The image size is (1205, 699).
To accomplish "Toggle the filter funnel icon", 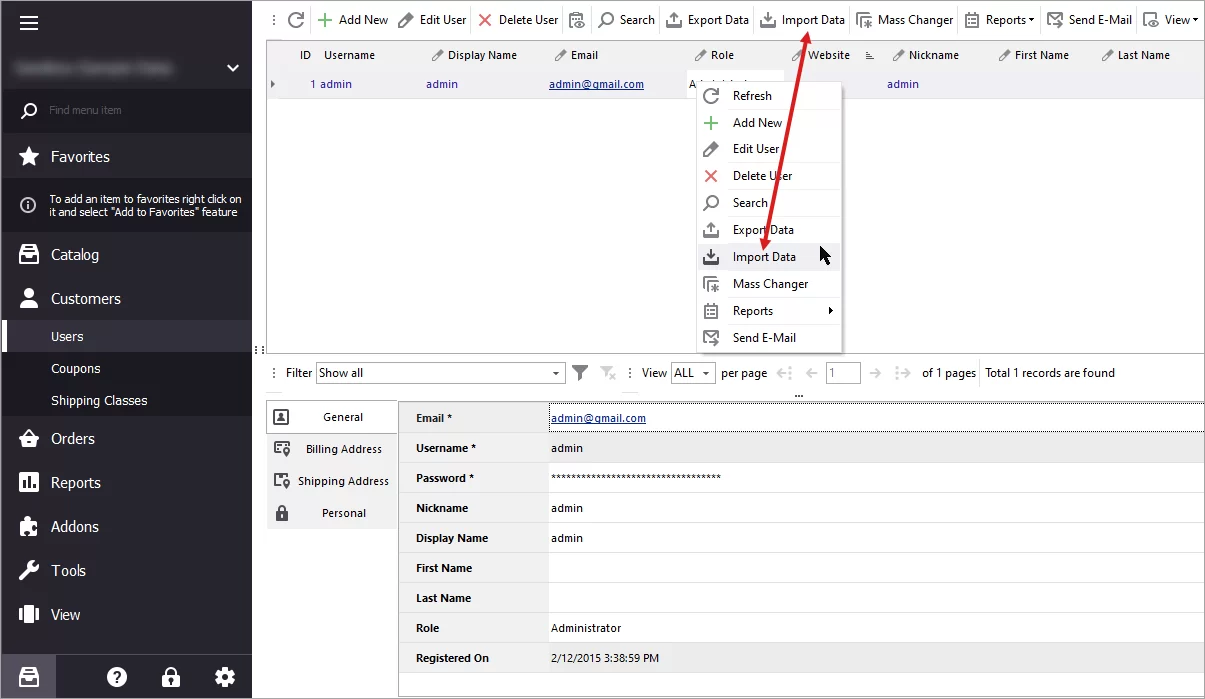I will point(580,372).
